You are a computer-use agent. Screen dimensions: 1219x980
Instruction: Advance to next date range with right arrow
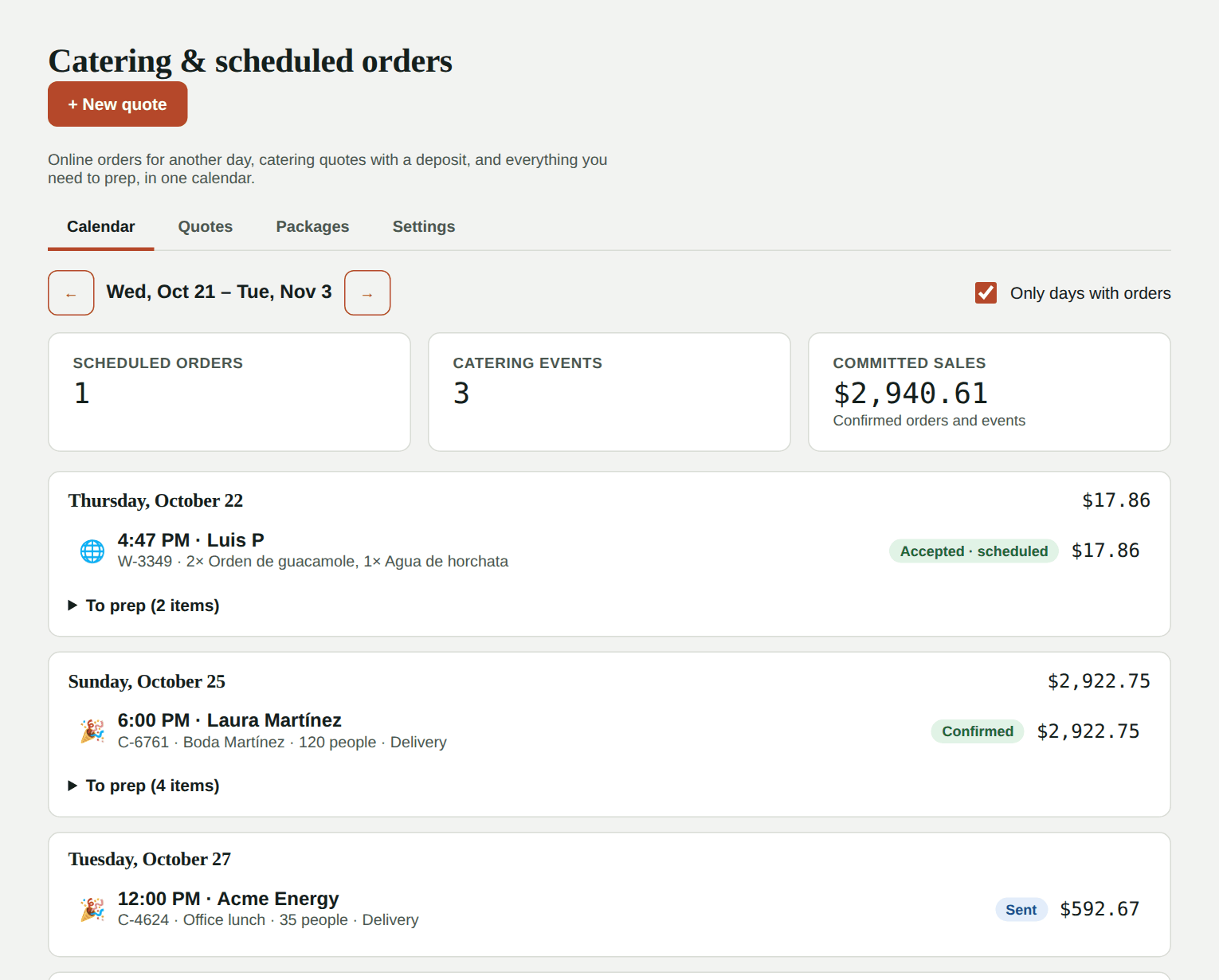(367, 293)
